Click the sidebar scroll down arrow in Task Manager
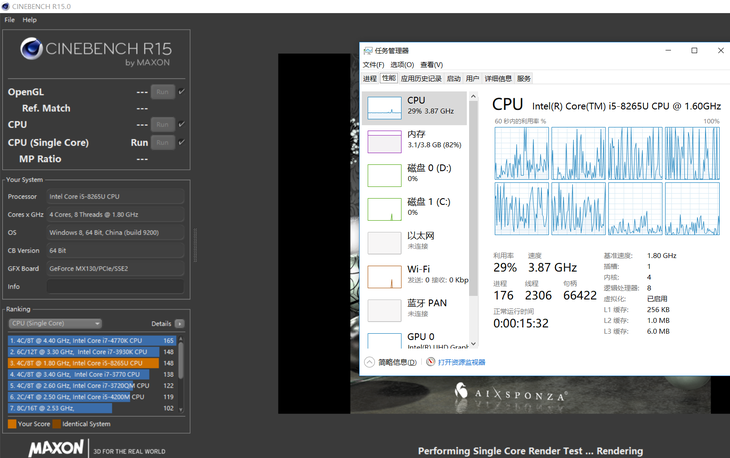Image resolution: width=730 pixels, height=458 pixels. tap(473, 344)
